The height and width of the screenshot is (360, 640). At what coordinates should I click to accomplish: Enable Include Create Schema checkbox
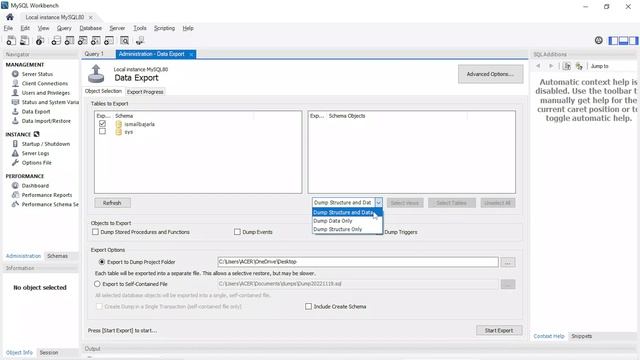tap(309, 307)
